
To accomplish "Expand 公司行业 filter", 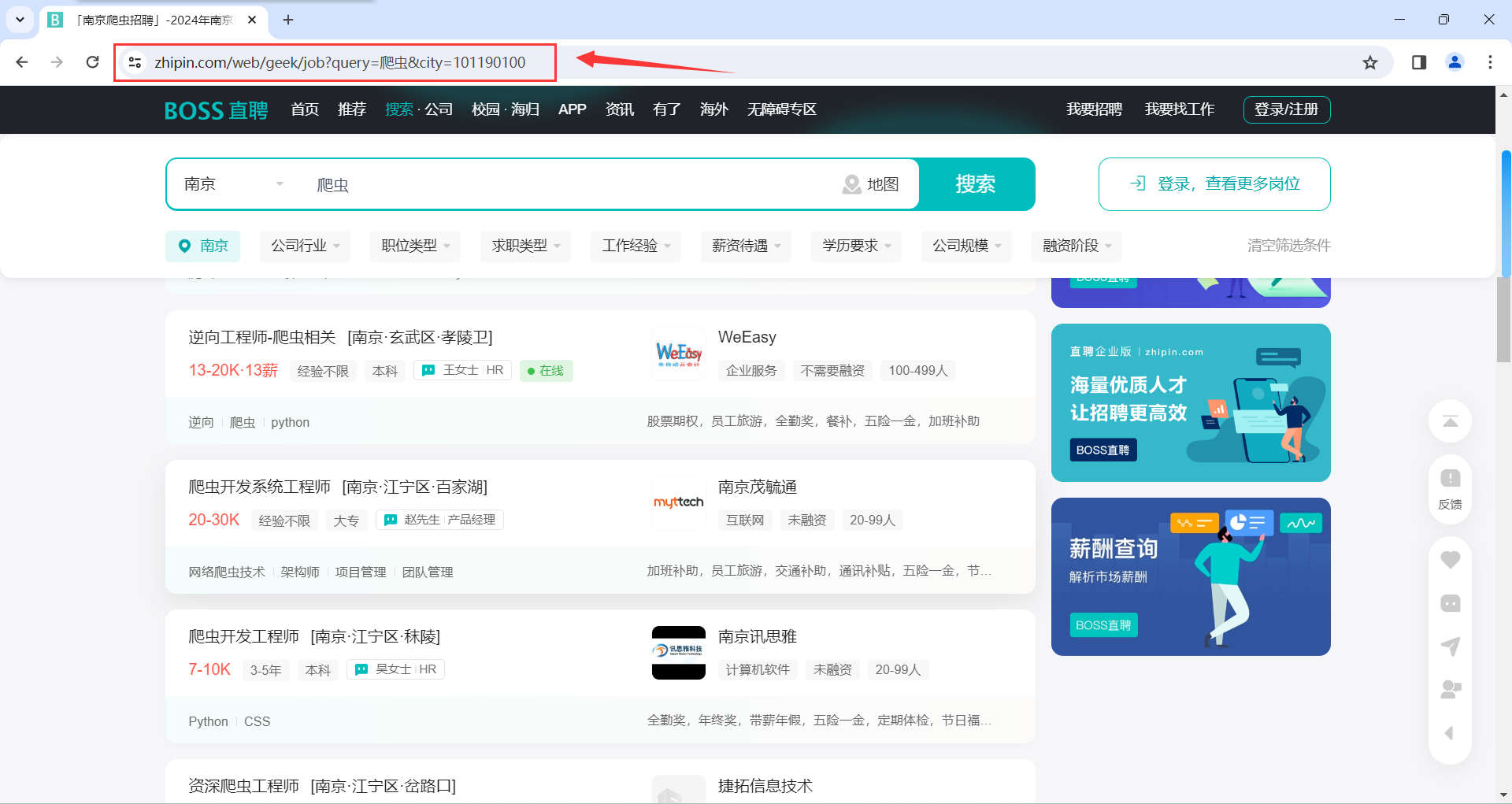I will pos(306,246).
